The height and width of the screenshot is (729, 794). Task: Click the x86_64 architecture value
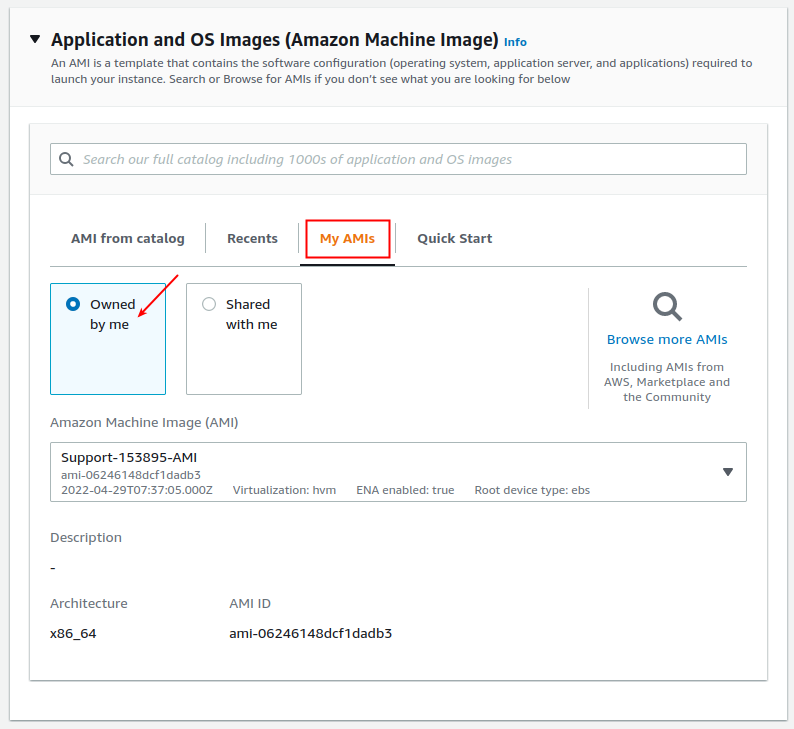tap(73, 633)
